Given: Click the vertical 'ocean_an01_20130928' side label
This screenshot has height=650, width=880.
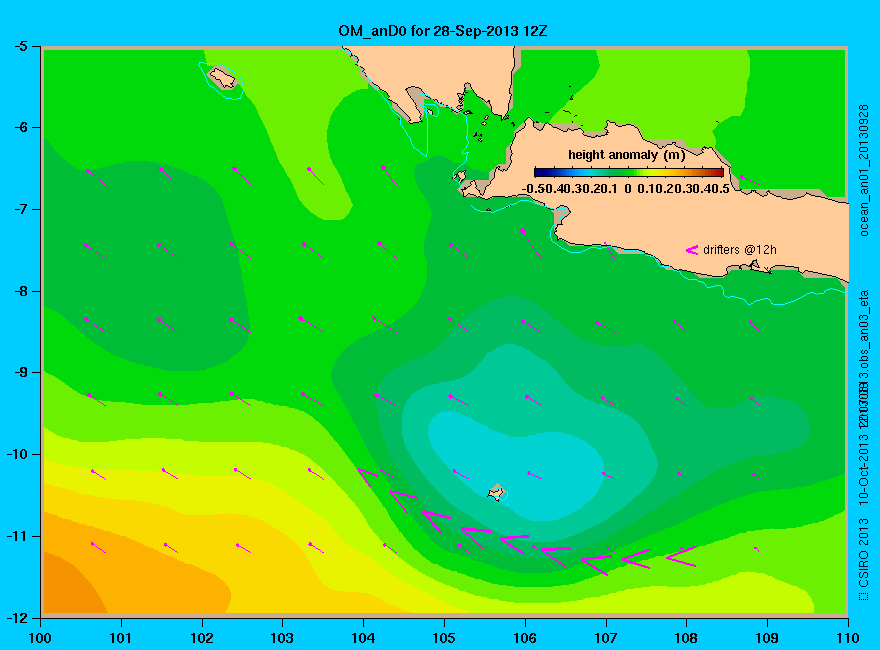Looking at the screenshot, I should [x=864, y=170].
